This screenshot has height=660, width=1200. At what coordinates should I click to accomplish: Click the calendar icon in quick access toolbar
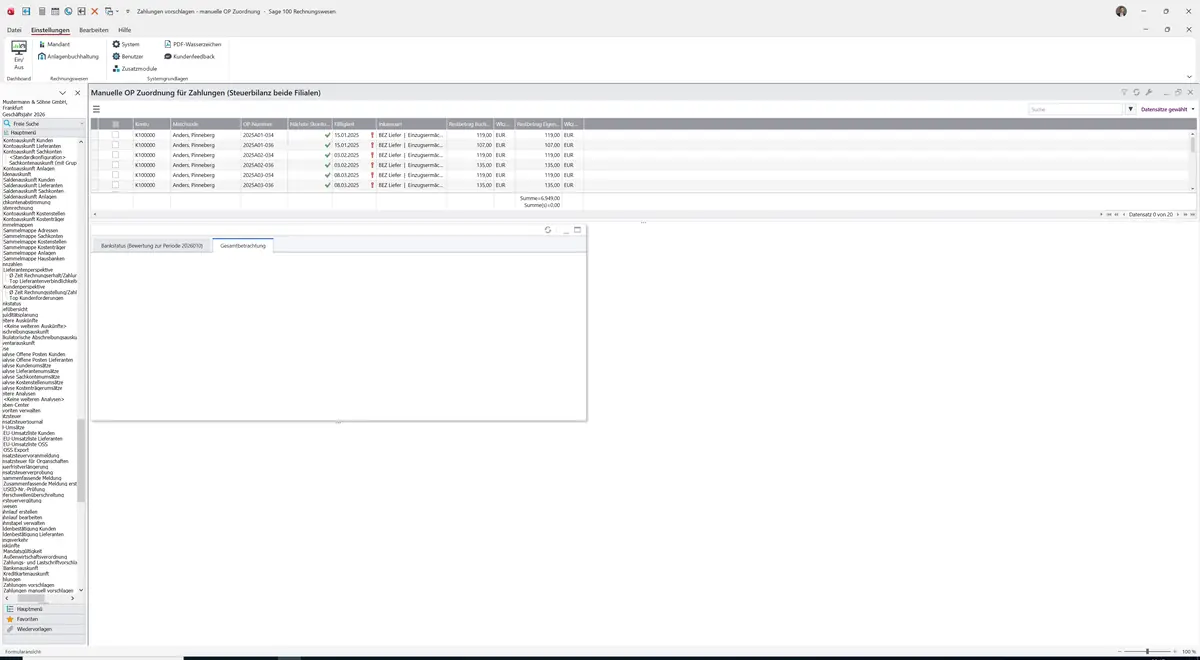coord(55,11)
